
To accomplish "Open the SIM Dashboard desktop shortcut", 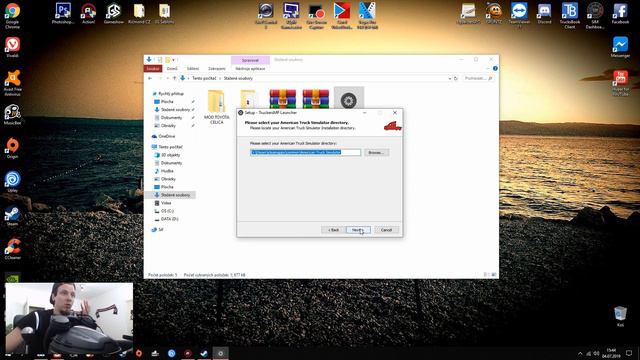I will point(595,16).
